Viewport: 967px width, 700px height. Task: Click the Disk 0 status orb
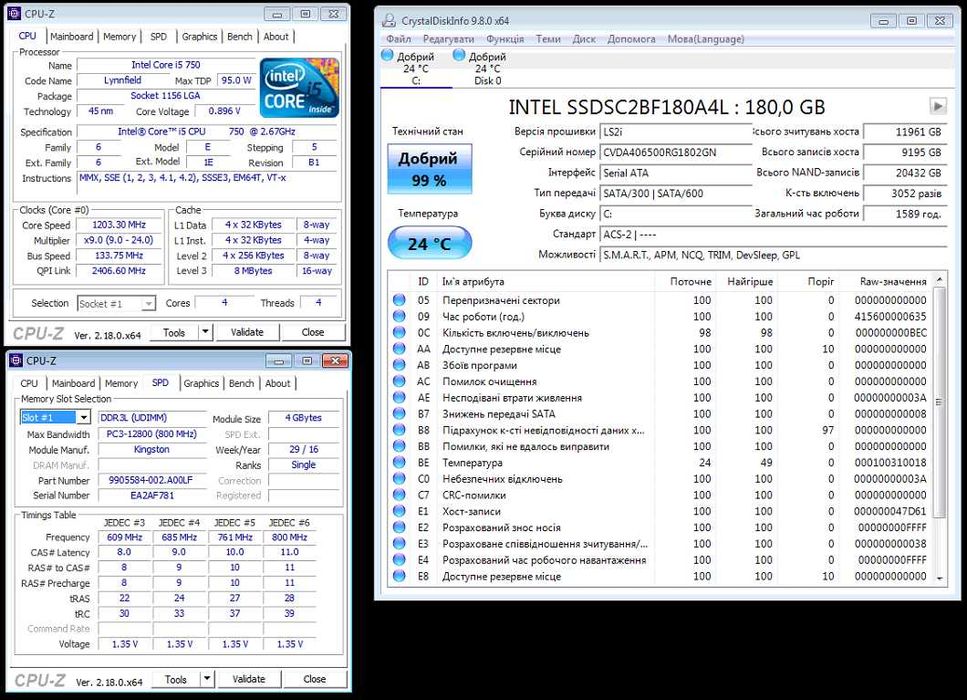coord(459,55)
